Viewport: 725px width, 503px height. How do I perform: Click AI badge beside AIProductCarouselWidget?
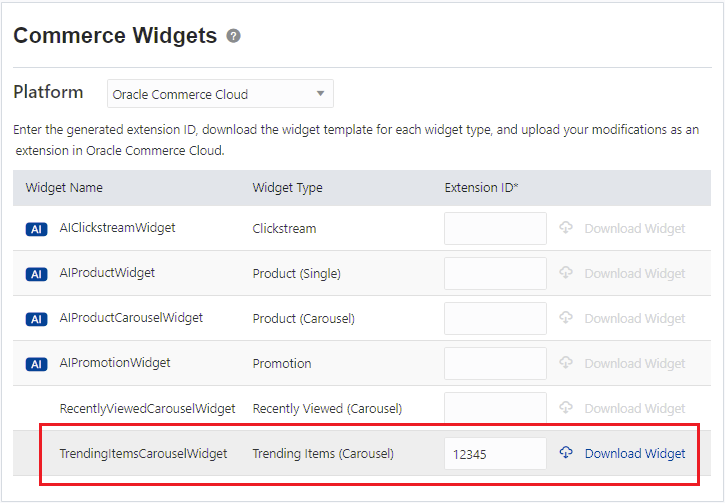(x=36, y=319)
